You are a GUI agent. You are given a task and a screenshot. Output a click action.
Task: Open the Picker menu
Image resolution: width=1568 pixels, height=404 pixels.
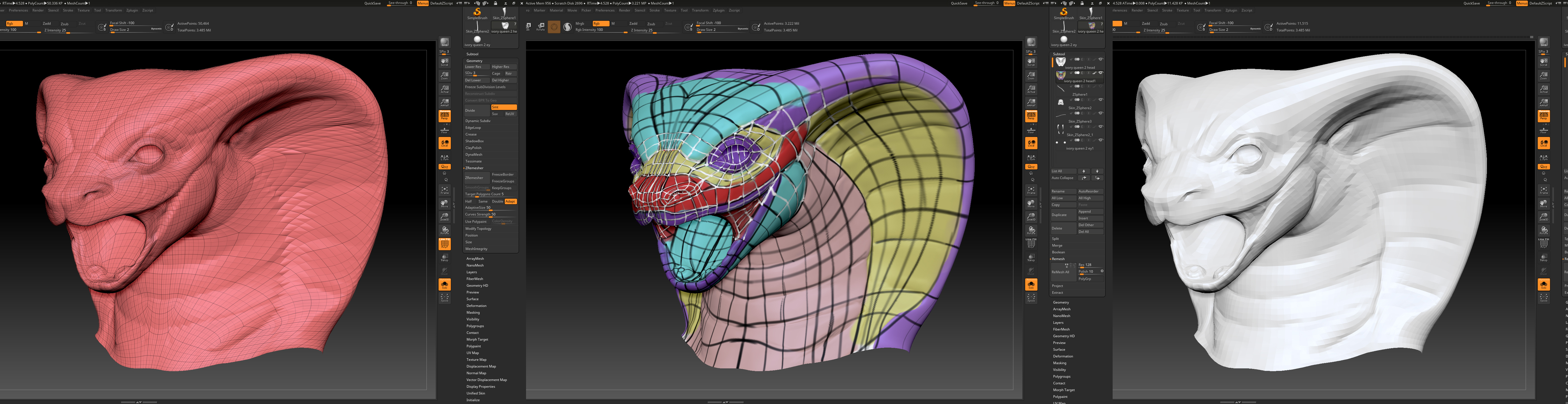585,10
